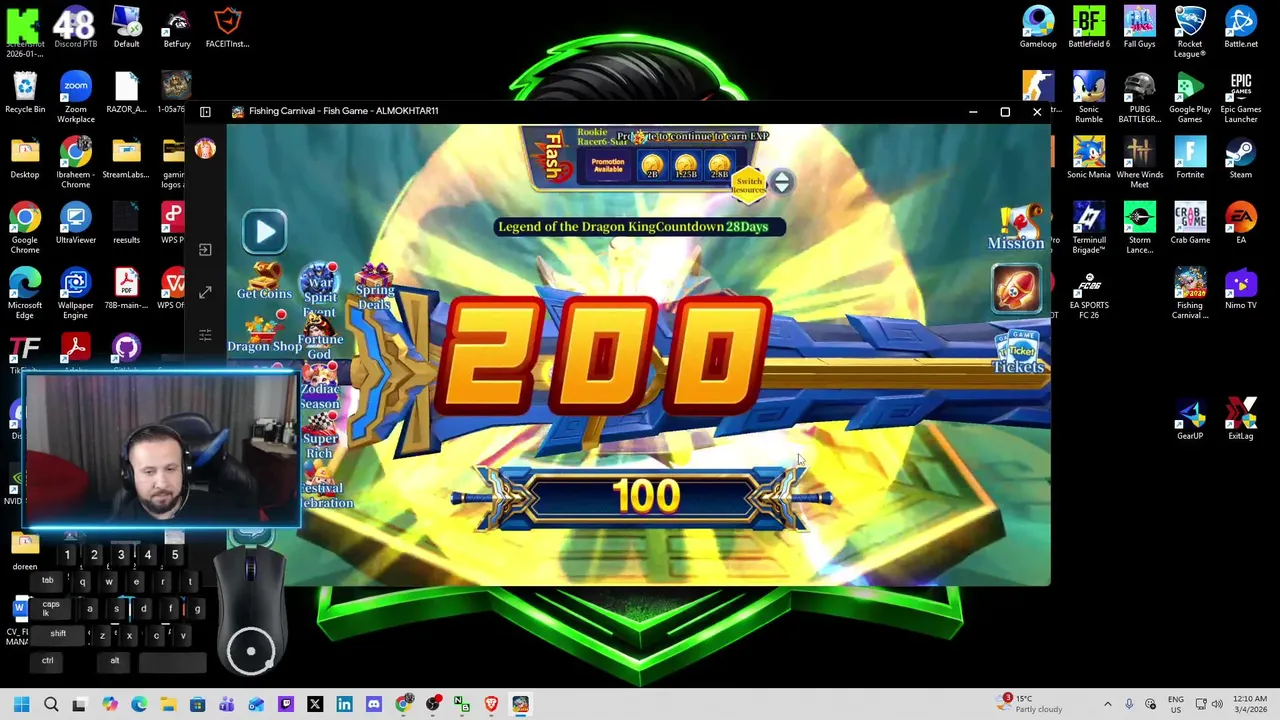1280x720 pixels.
Task: Open Epic Games Launcher shortcut
Action: (x=1241, y=97)
